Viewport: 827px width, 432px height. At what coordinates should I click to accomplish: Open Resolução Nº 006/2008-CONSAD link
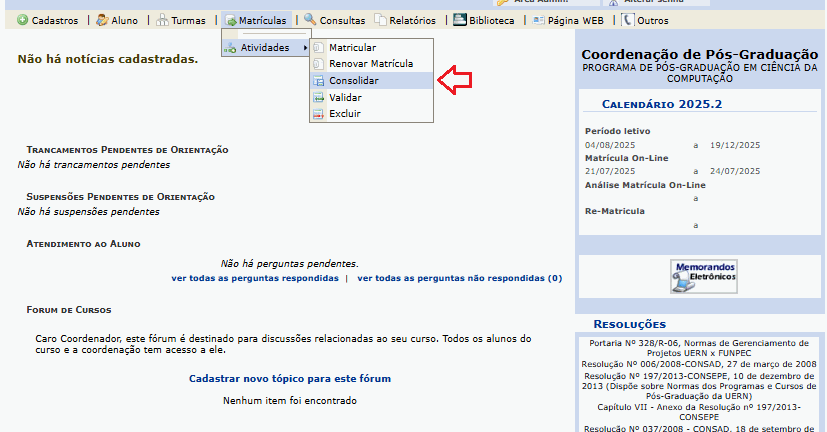(x=699, y=365)
